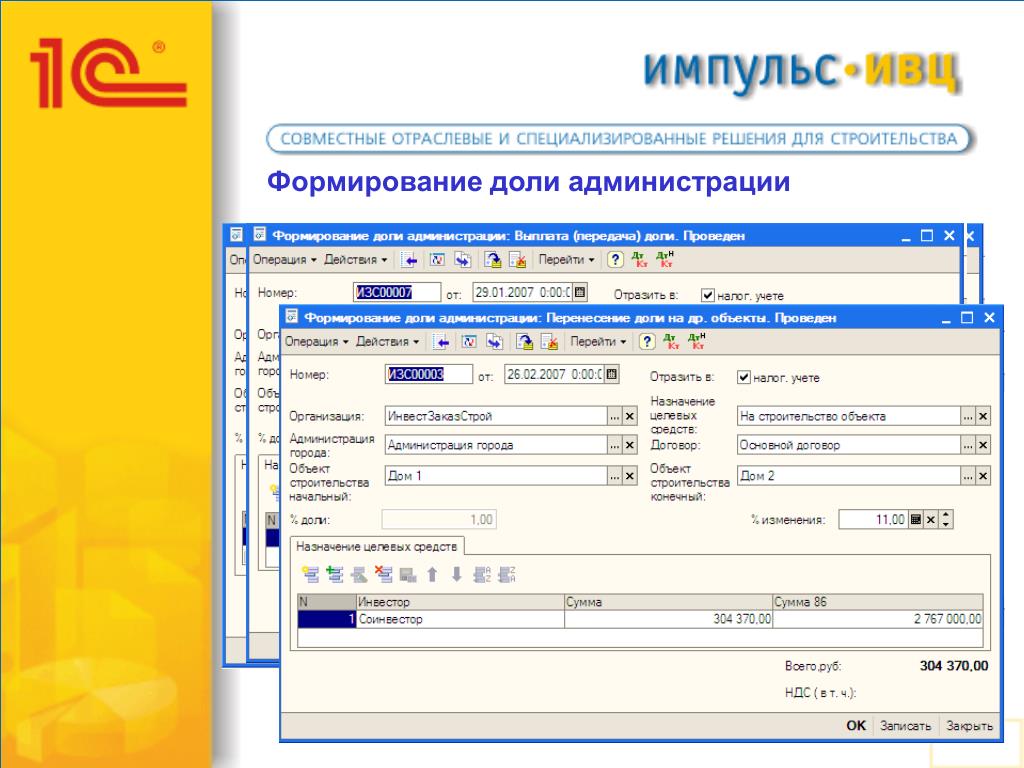Click the Записать button
1024x768 pixels.
point(905,726)
